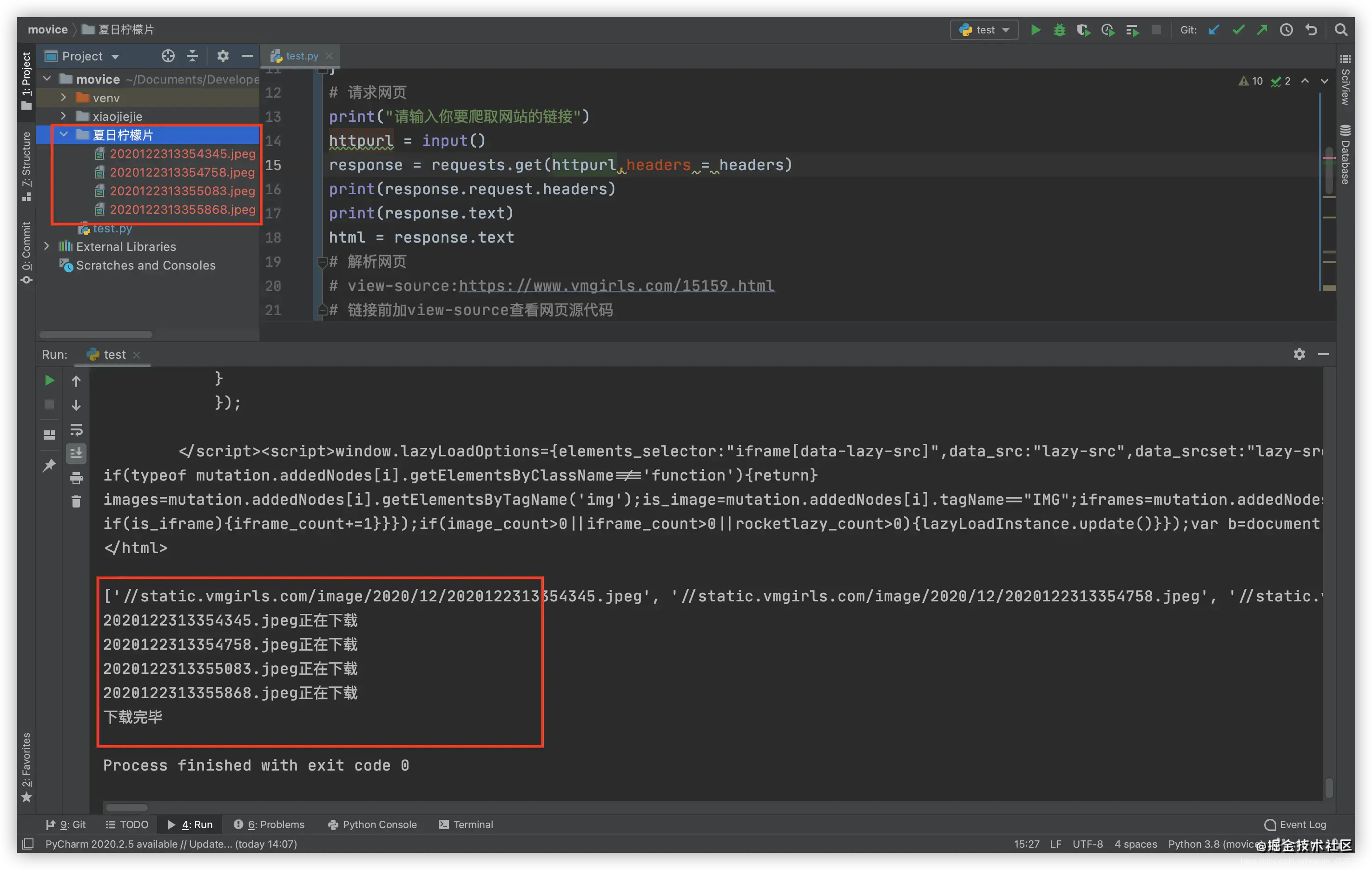Open the TODO tool window
Screen dimensions: 1372x870
(127, 824)
